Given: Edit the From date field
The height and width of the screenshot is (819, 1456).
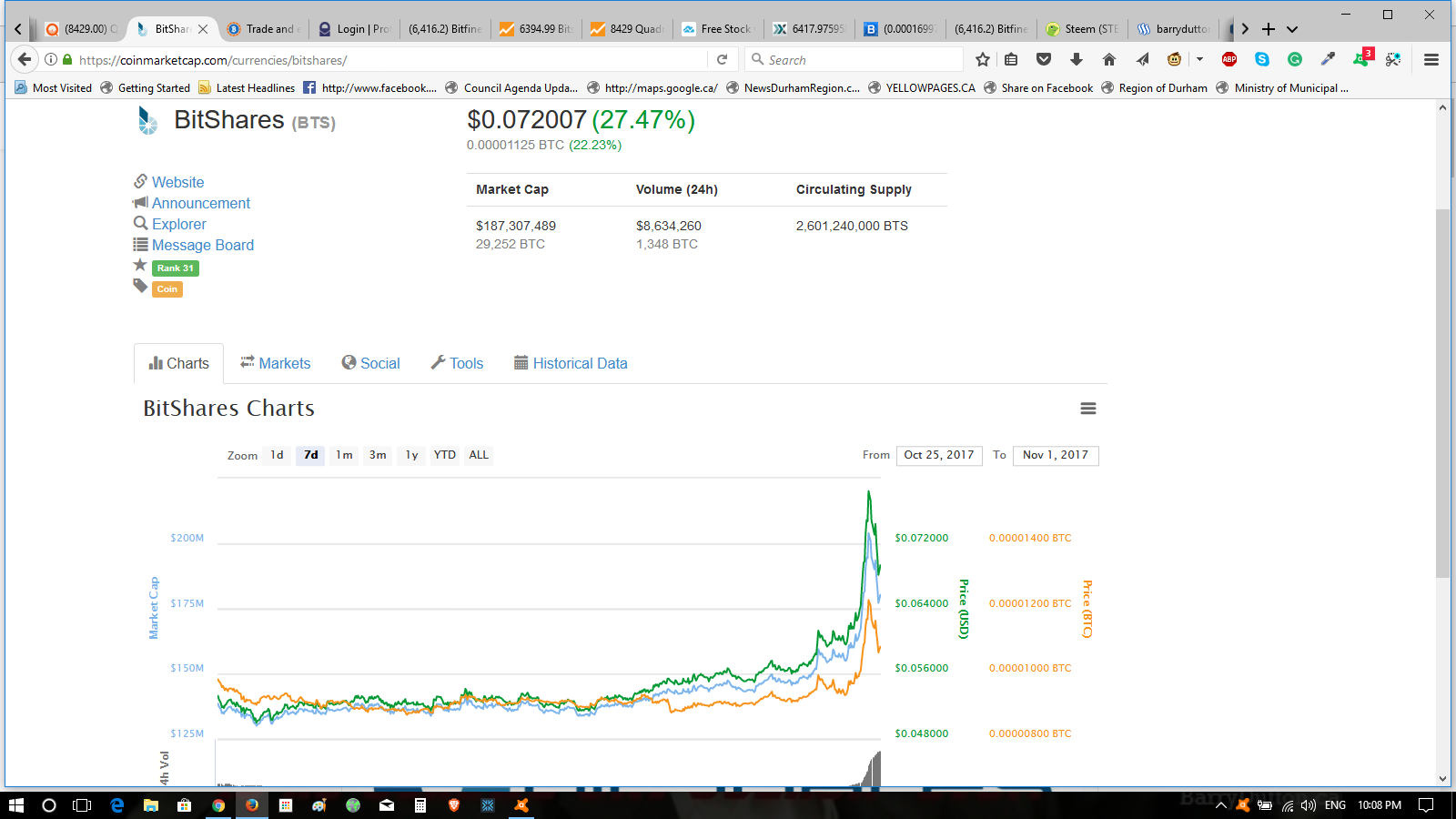Looking at the screenshot, I should [x=939, y=455].
